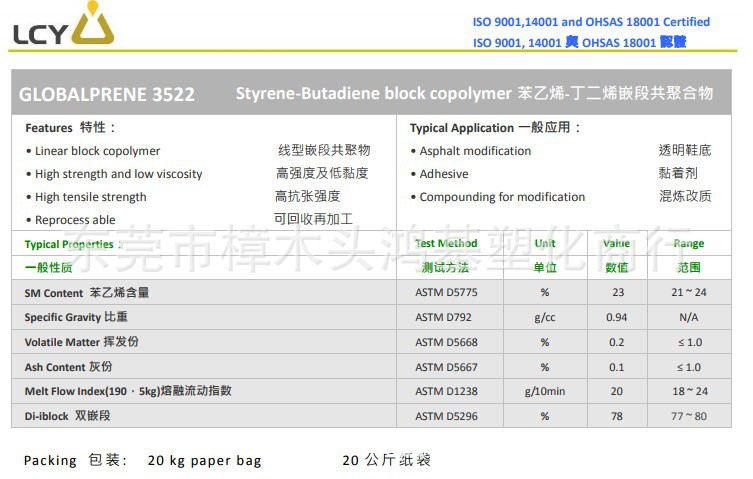Select '20 kg paper bag' text
Screen dimensions: 753x479
pos(205,461)
